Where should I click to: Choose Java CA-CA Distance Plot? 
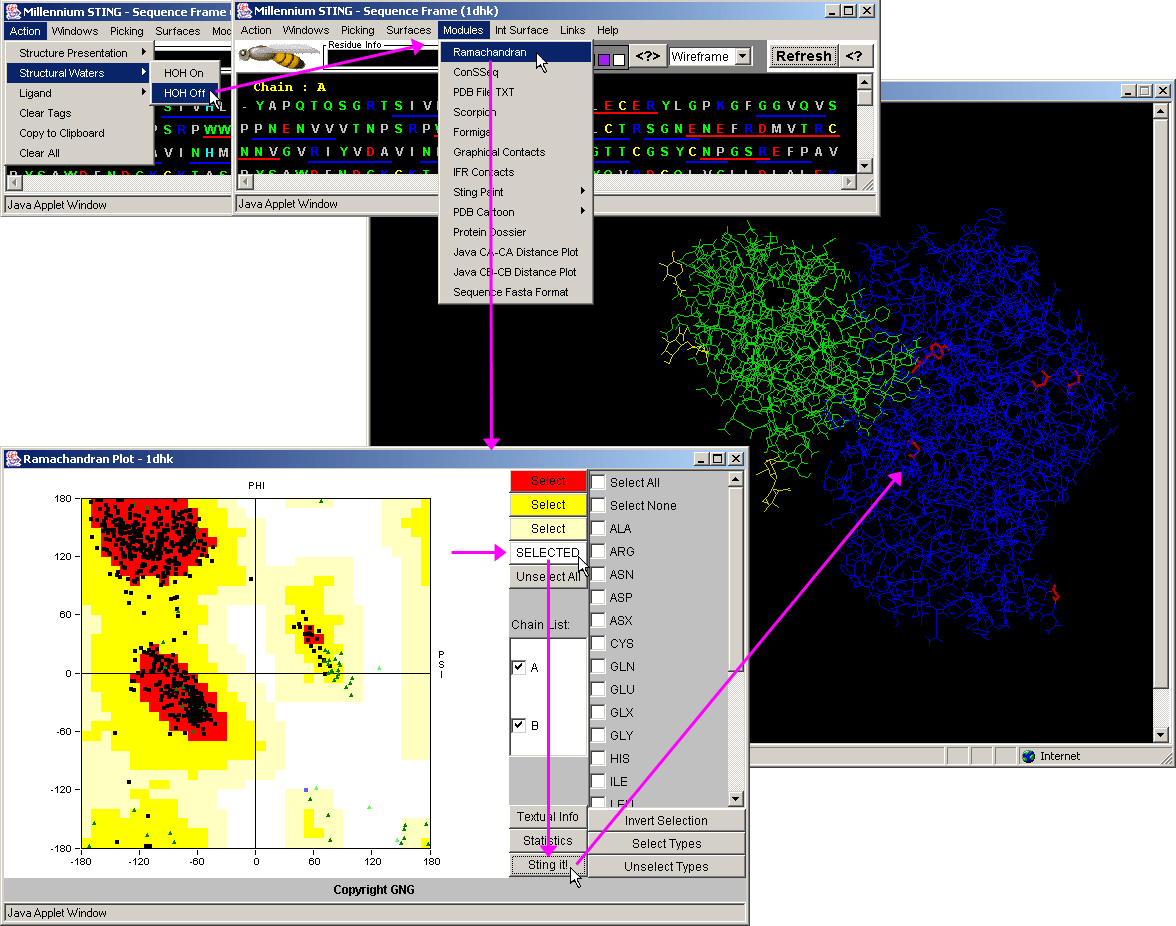(x=516, y=252)
